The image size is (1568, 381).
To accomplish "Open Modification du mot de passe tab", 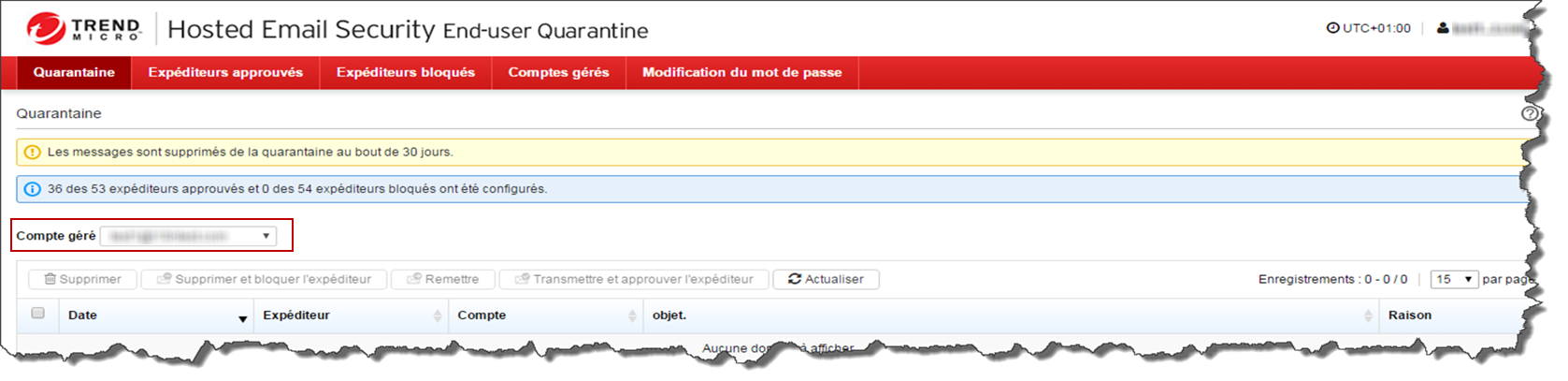I will pos(741,72).
